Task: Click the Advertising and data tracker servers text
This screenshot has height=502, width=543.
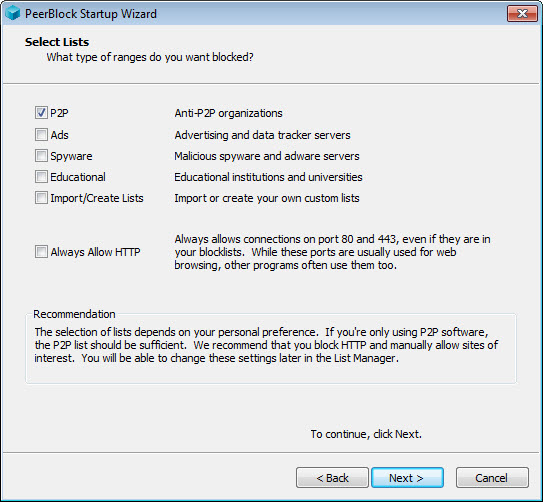Action: click(x=262, y=135)
